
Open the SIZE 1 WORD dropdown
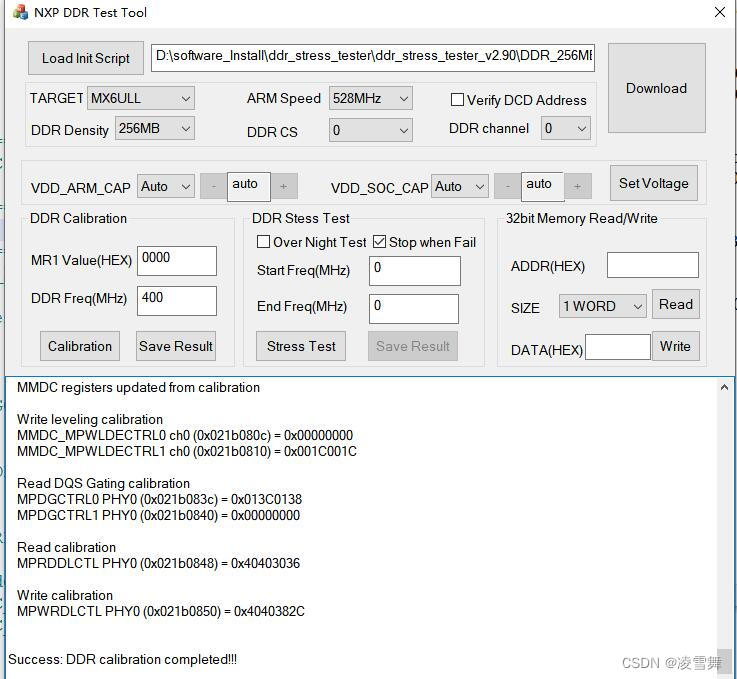[x=603, y=306]
